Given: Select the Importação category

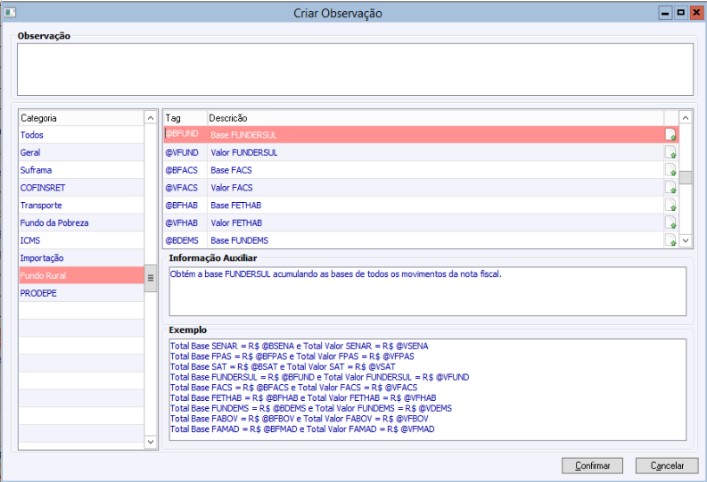Looking at the screenshot, I should (x=82, y=258).
